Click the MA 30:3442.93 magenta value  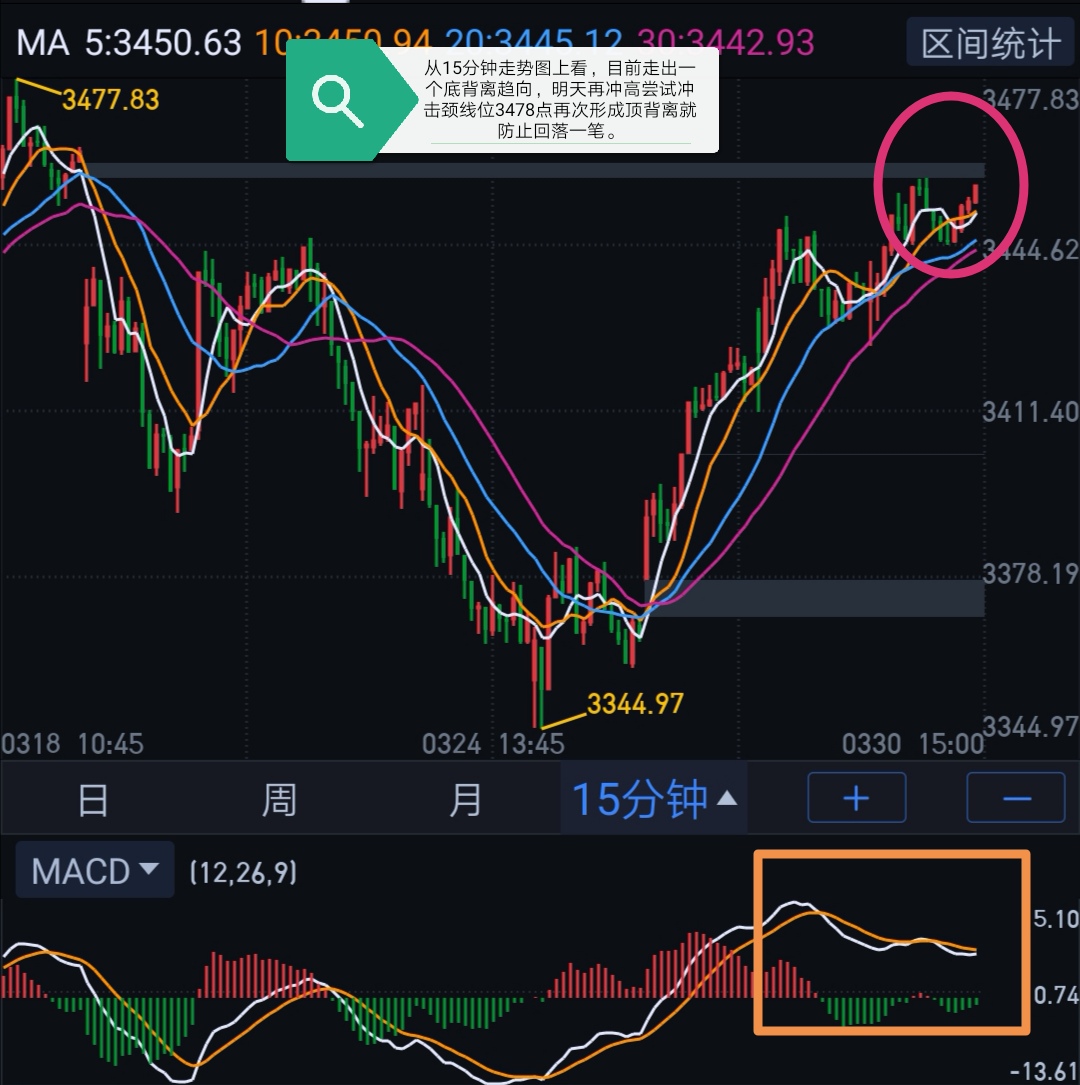725,43
